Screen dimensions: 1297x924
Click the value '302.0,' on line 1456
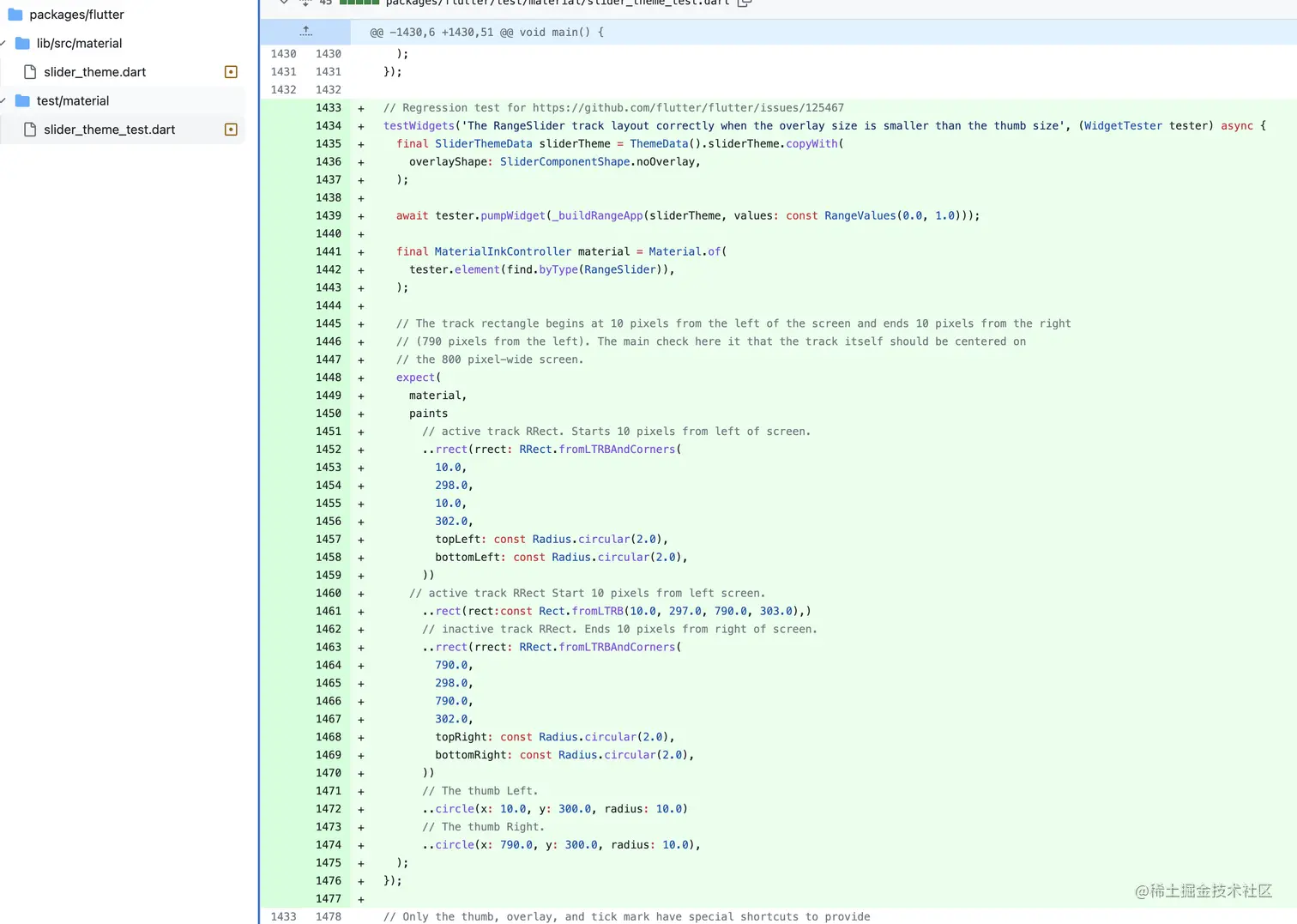coord(455,522)
